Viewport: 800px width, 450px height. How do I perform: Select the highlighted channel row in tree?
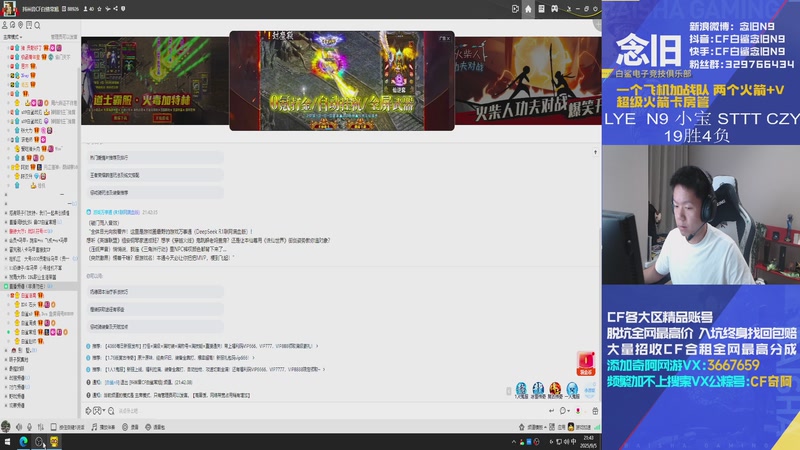point(39,286)
